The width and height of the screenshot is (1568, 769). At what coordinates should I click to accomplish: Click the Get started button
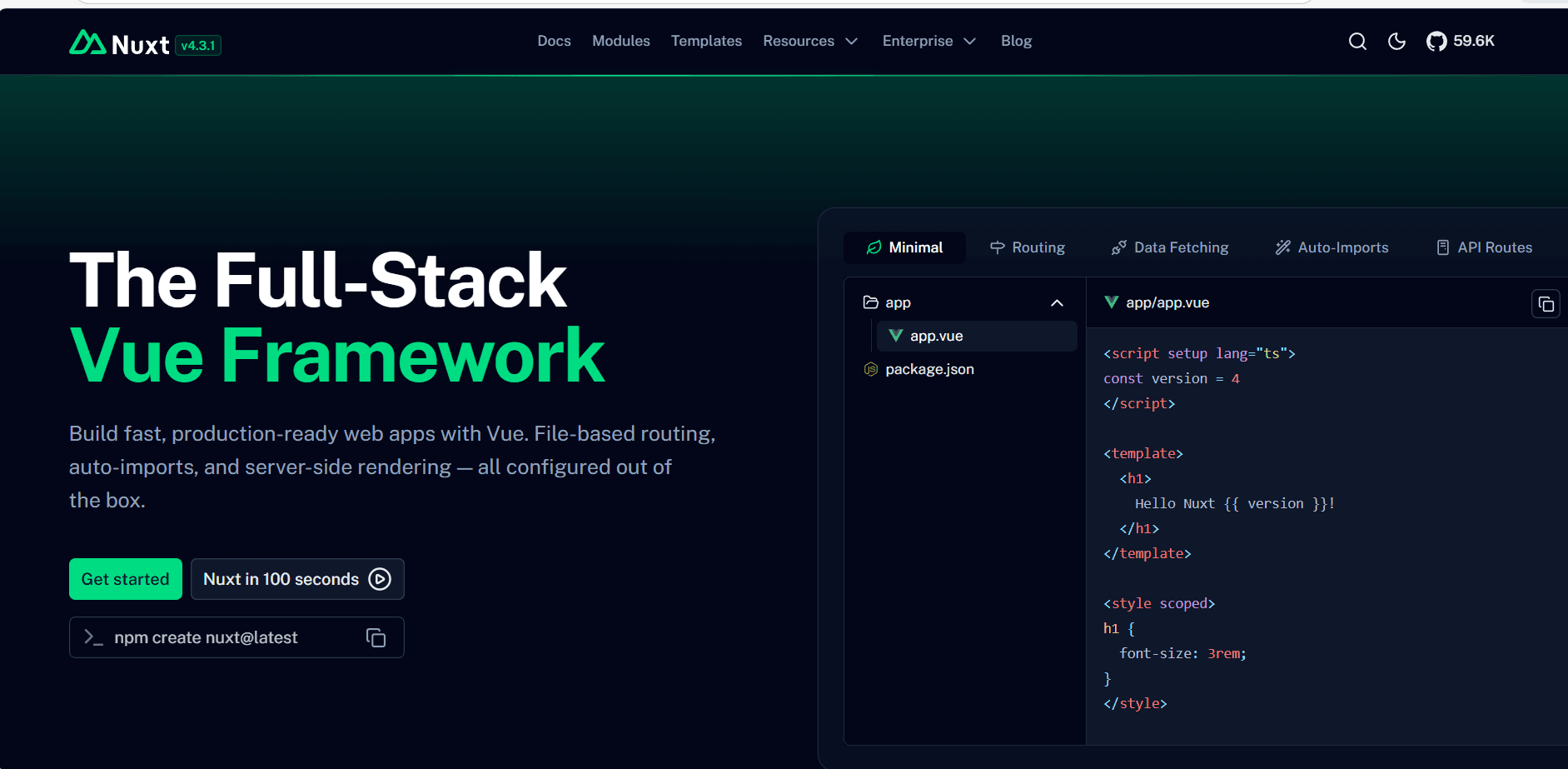point(126,579)
